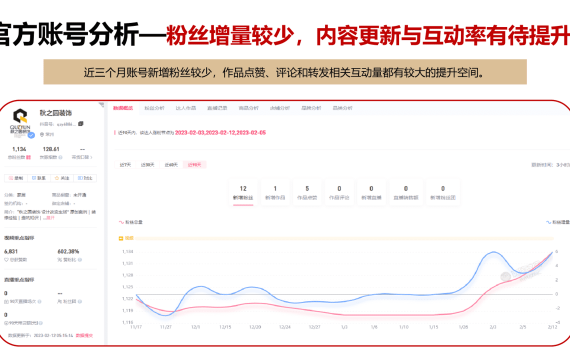Image resolution: width=570 pixels, height=360 pixels.
Task: Click the info icon beside the 602.38% ratio
Action: point(80,260)
